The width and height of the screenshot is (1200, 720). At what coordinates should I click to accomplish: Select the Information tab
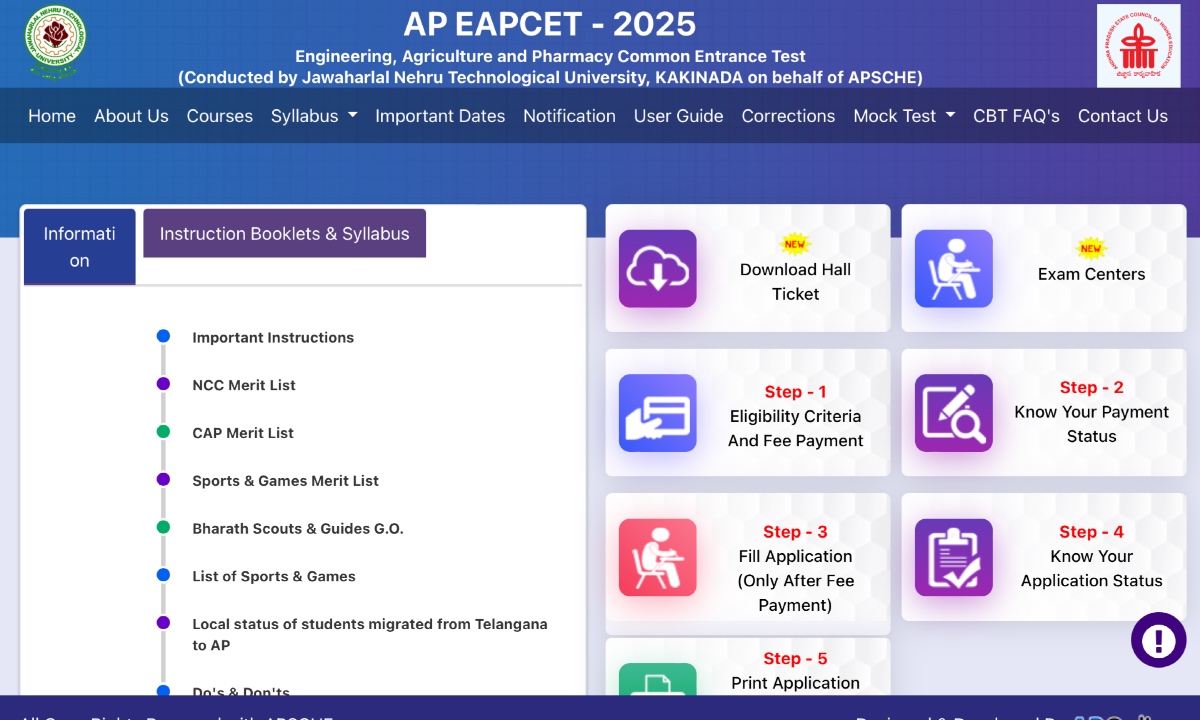[x=80, y=247]
